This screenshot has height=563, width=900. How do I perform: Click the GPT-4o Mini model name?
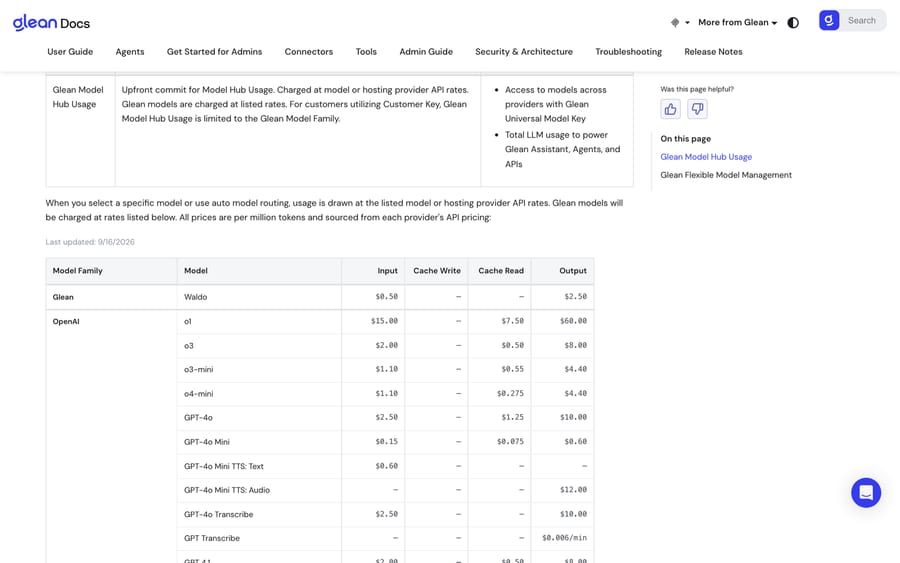click(x=207, y=442)
